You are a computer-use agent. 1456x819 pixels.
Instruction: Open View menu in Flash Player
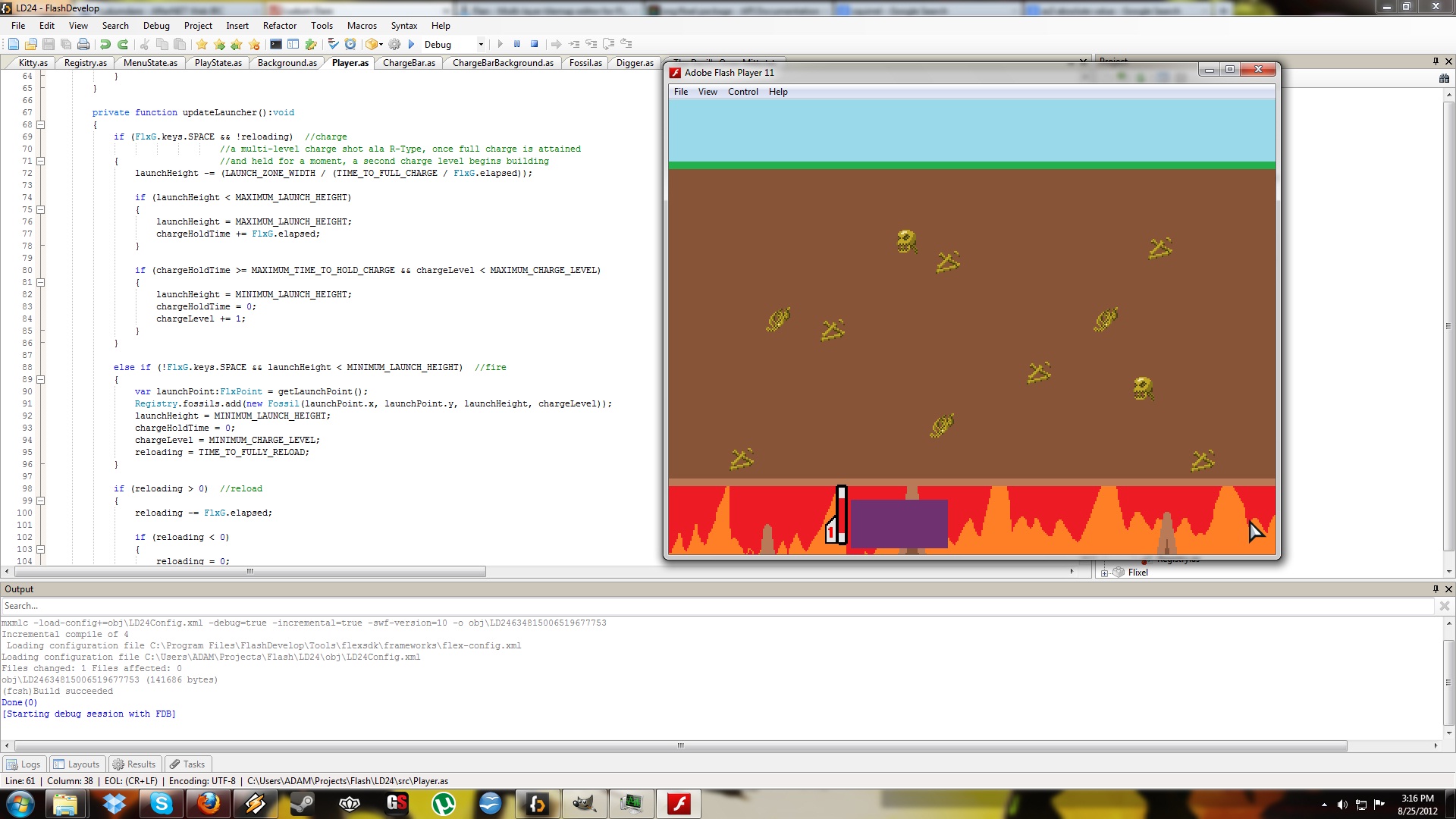tap(708, 92)
